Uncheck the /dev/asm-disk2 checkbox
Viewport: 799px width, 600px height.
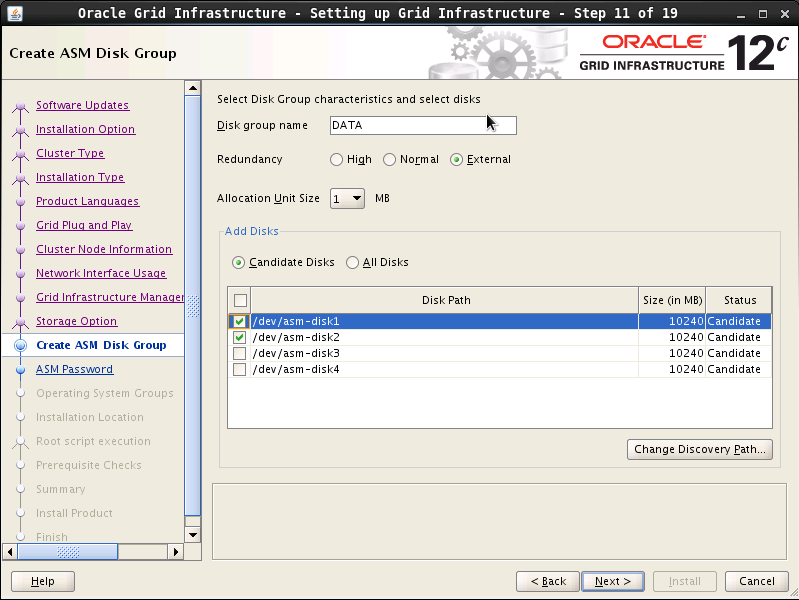pyautogui.click(x=240, y=338)
